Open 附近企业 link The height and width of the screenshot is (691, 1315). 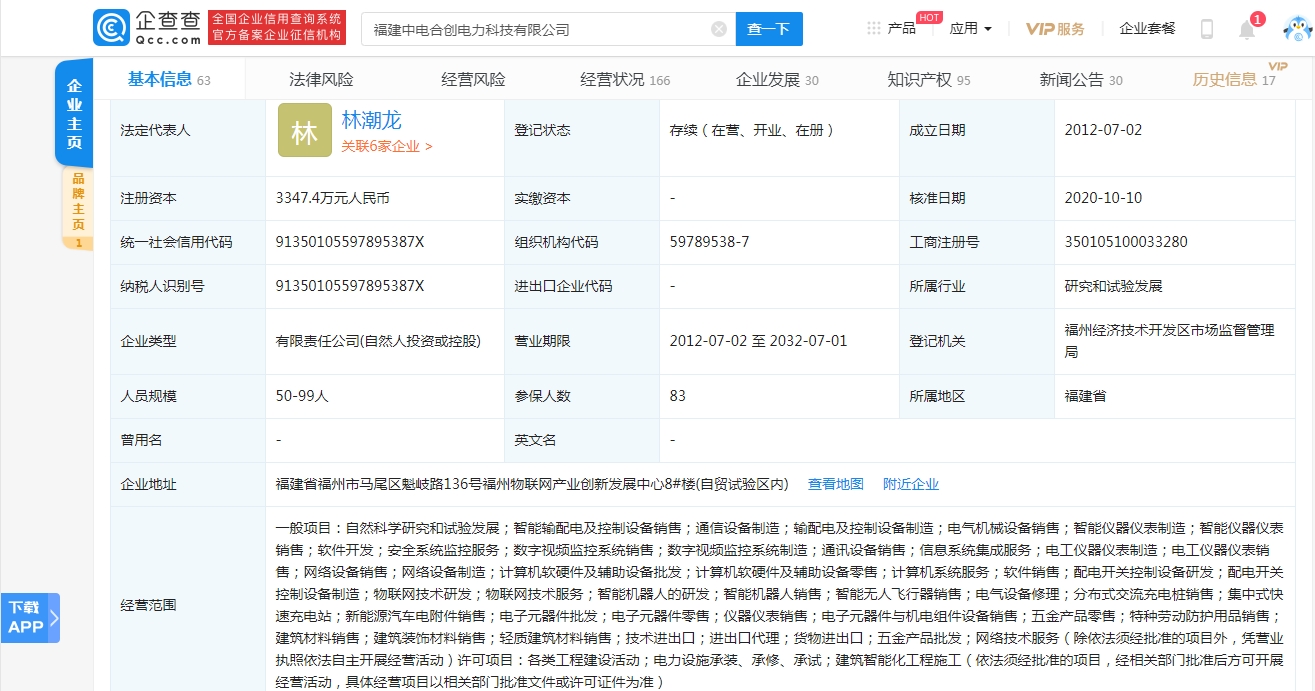coord(910,484)
